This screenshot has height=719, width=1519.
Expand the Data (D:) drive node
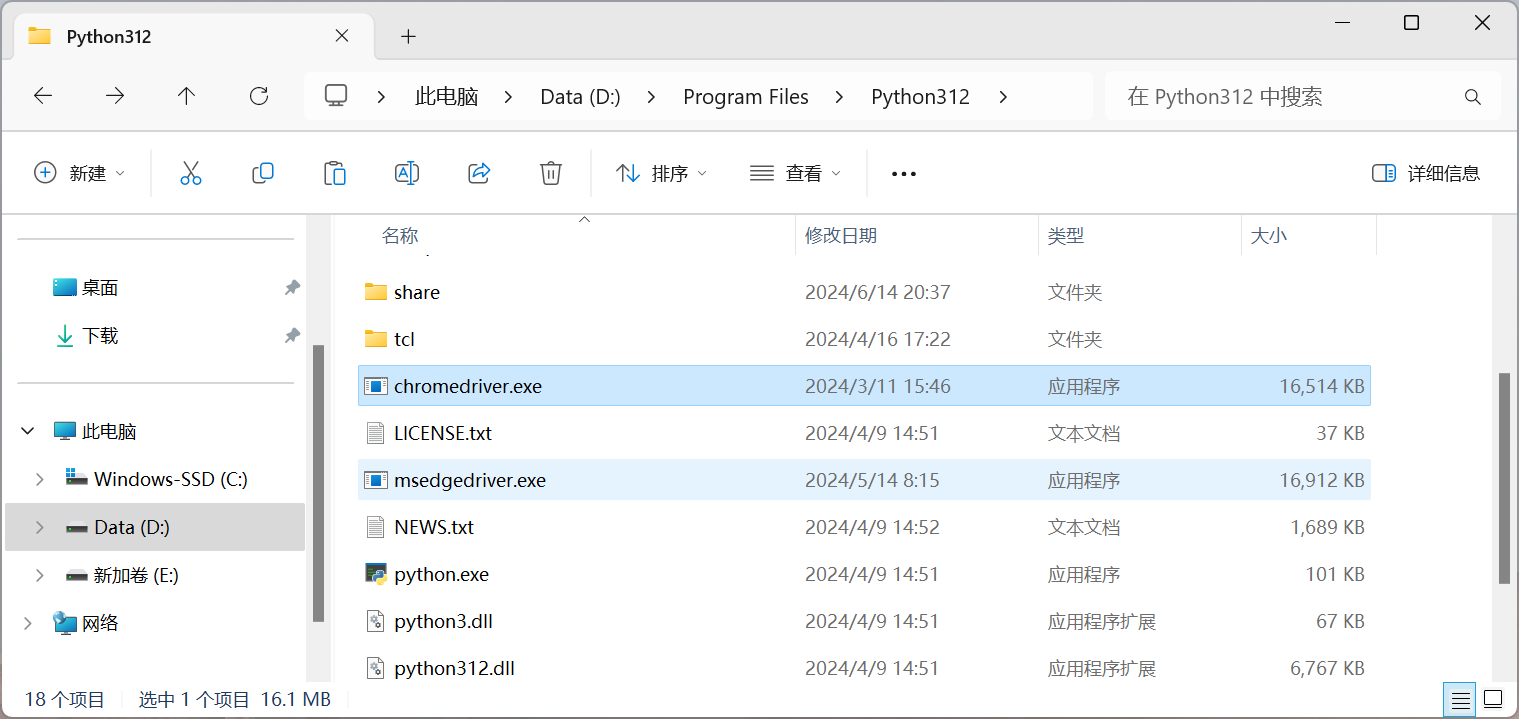click(40, 527)
